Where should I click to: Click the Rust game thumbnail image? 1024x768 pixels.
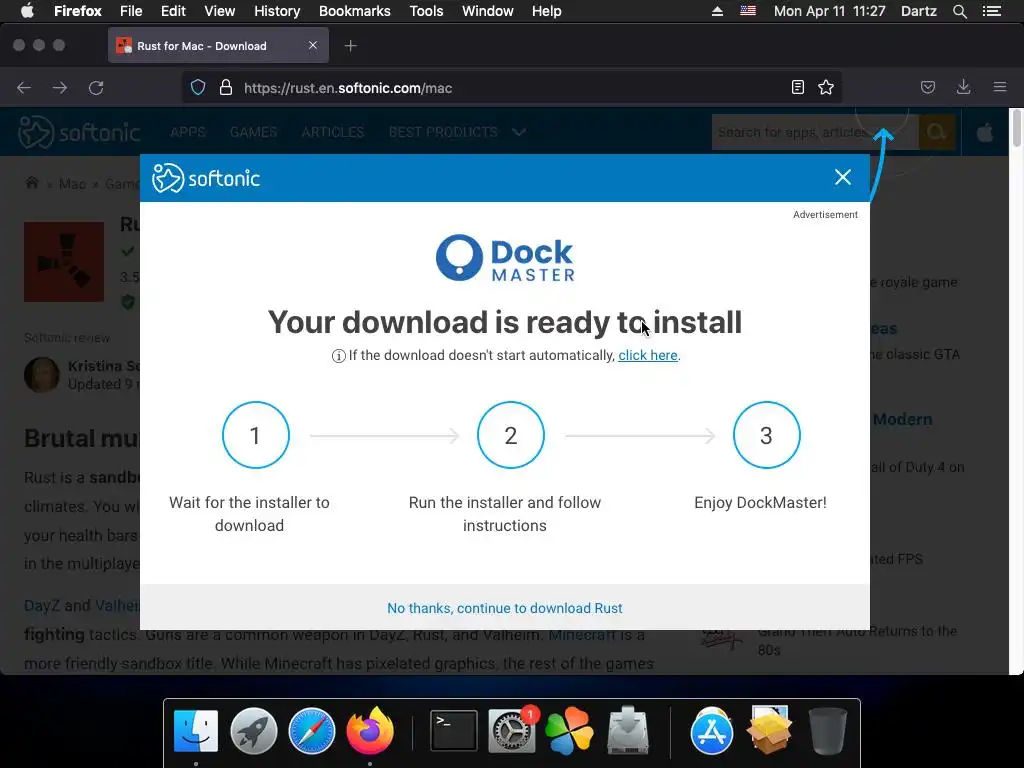pos(64,262)
